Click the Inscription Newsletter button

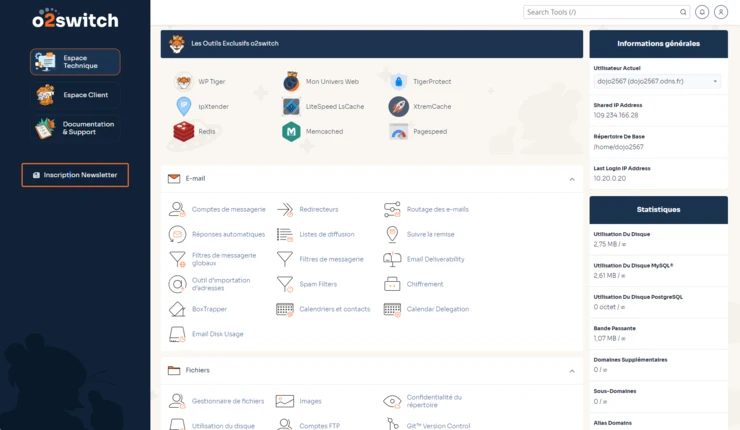(x=75, y=175)
